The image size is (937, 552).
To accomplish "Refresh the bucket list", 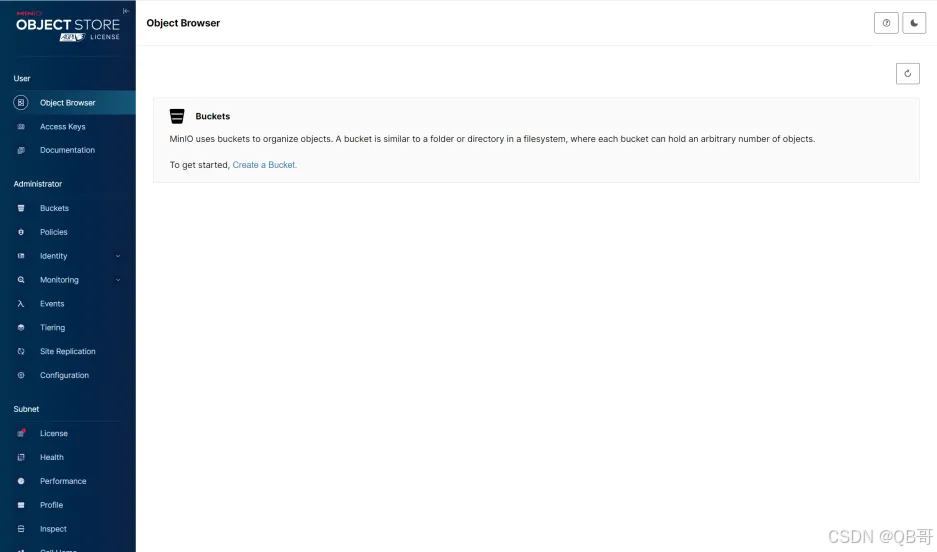I will pos(907,73).
